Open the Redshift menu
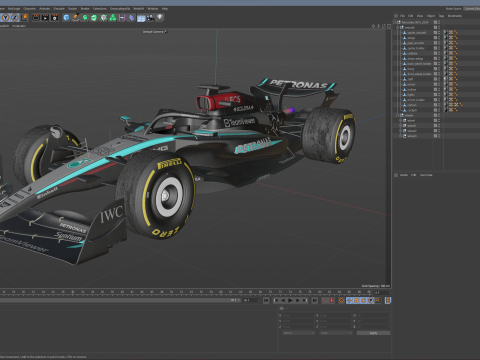This screenshot has height=360, width=480. point(139,9)
